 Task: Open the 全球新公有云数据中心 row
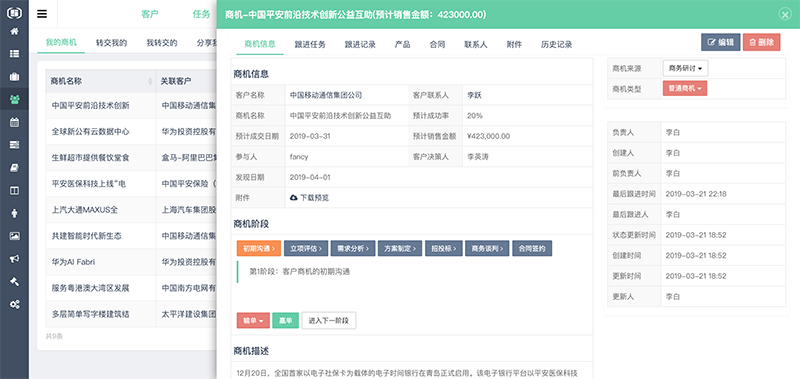[x=90, y=132]
